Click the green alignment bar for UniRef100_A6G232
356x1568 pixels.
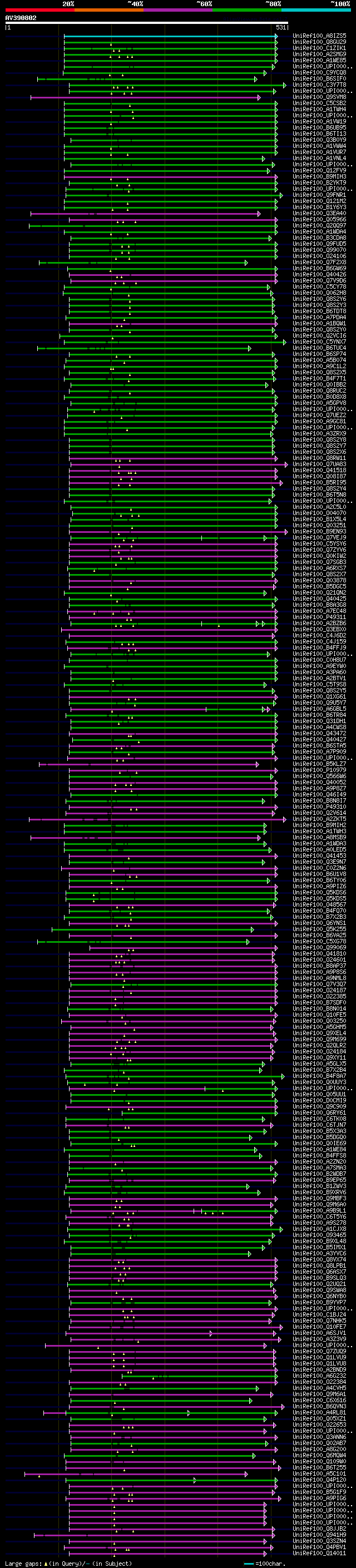tap(200, 1376)
